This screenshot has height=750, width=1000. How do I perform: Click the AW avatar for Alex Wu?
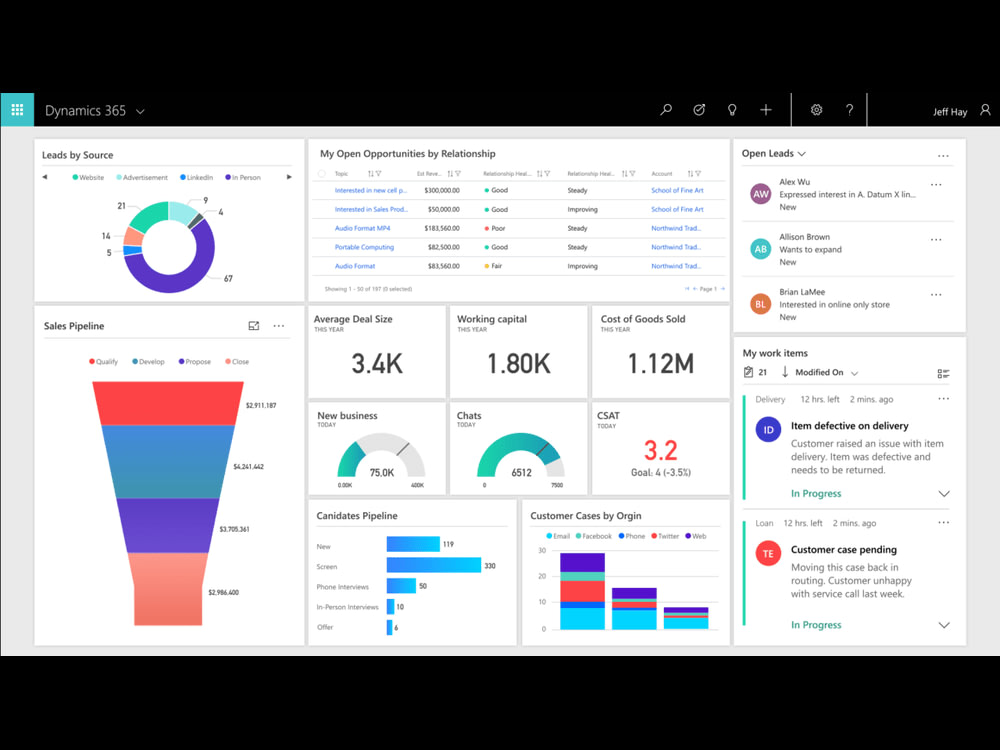pyautogui.click(x=760, y=194)
